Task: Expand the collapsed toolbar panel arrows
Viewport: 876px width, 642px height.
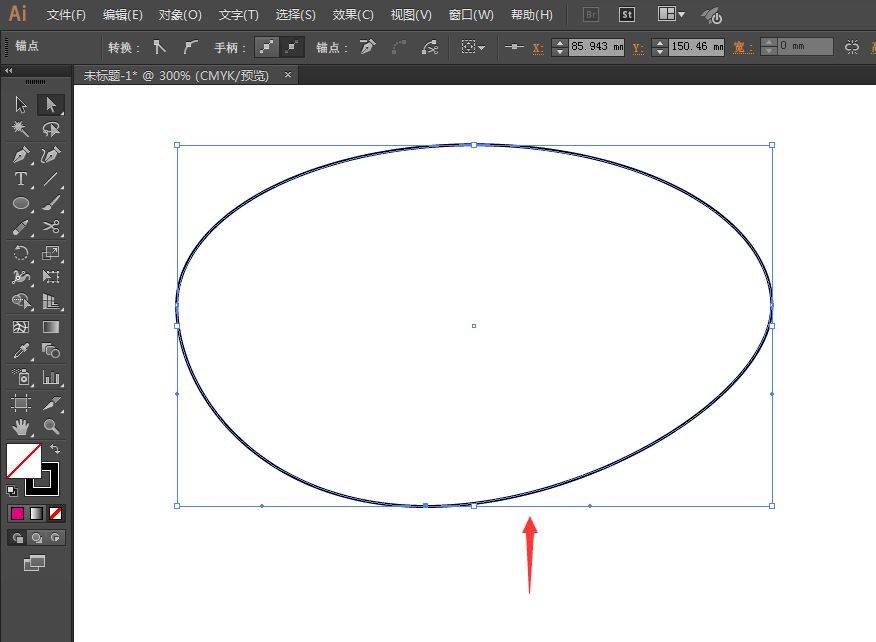Action: (x=9, y=71)
